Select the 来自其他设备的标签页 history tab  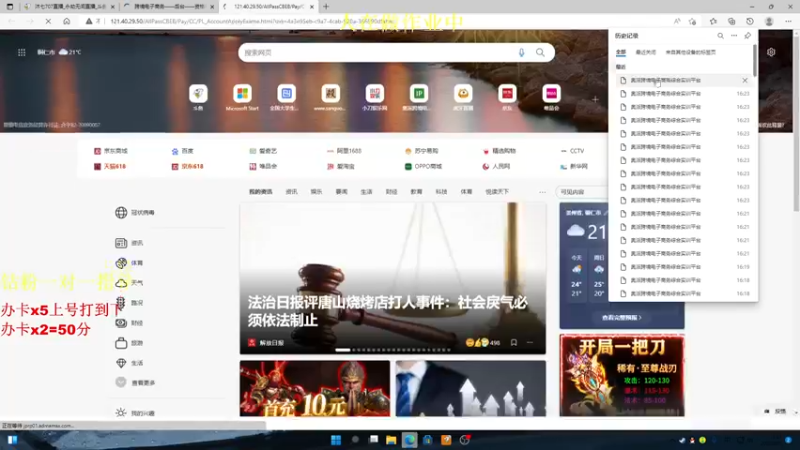(x=690, y=52)
